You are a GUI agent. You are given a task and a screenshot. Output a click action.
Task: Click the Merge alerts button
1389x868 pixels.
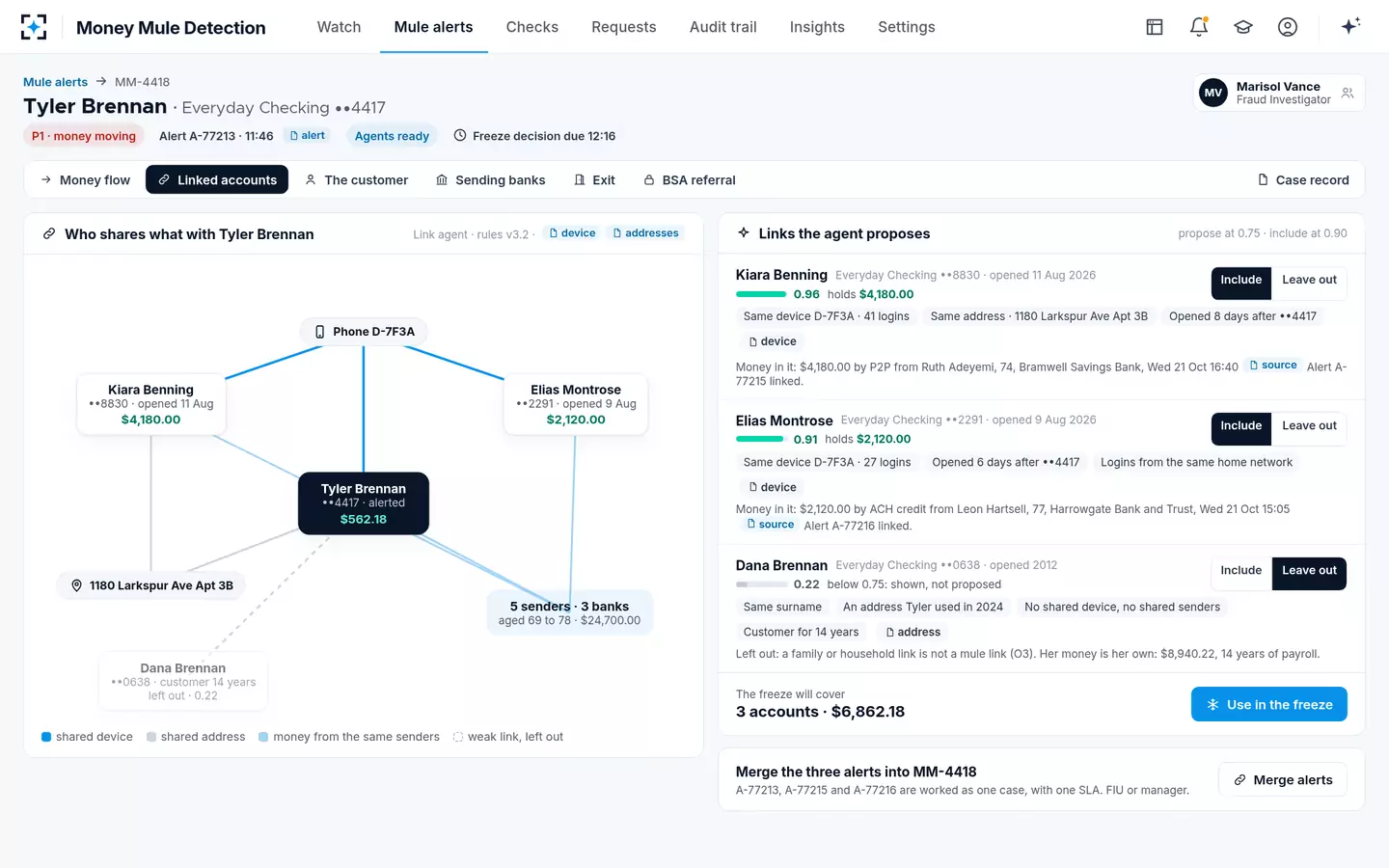[x=1283, y=780]
